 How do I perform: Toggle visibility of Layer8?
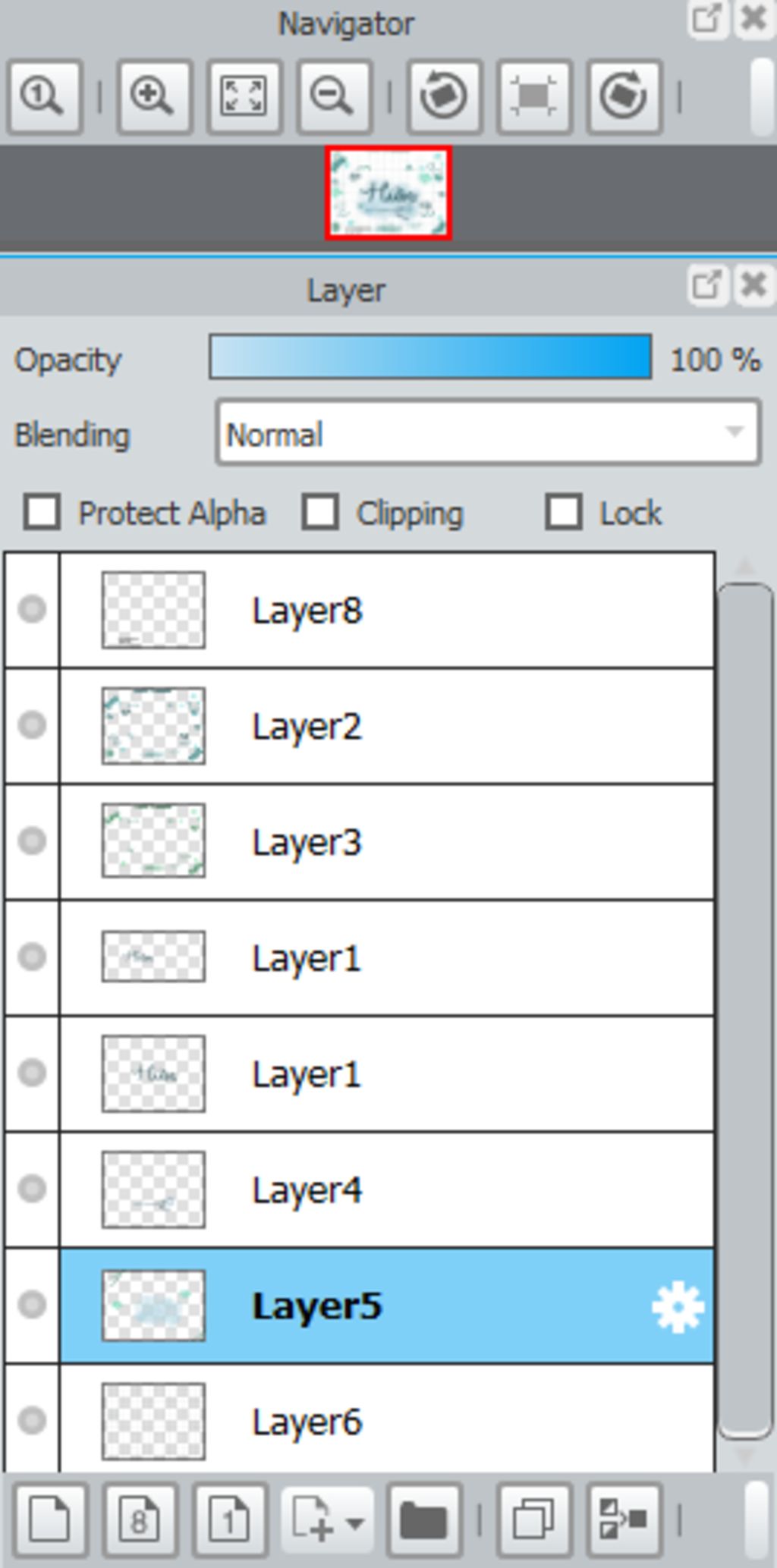pyautogui.click(x=32, y=609)
